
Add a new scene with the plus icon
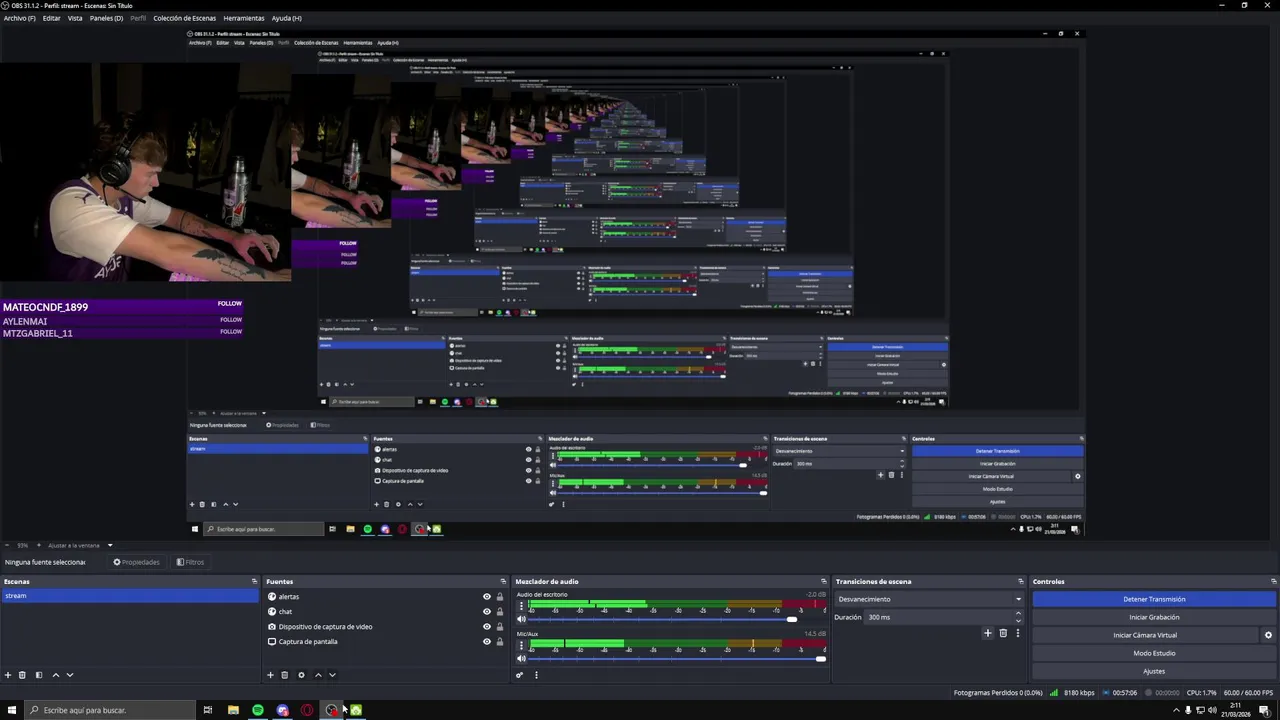(8, 675)
